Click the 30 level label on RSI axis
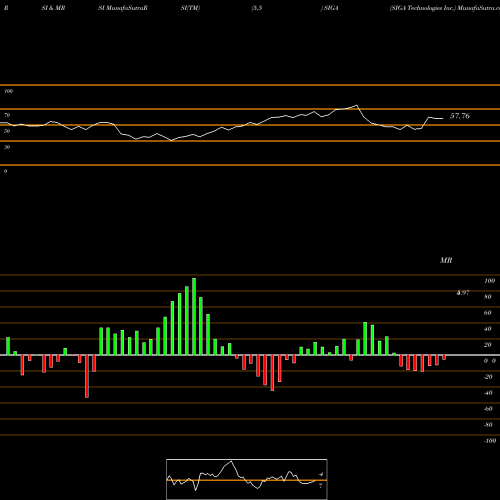The image size is (500, 500). pyautogui.click(x=7, y=147)
